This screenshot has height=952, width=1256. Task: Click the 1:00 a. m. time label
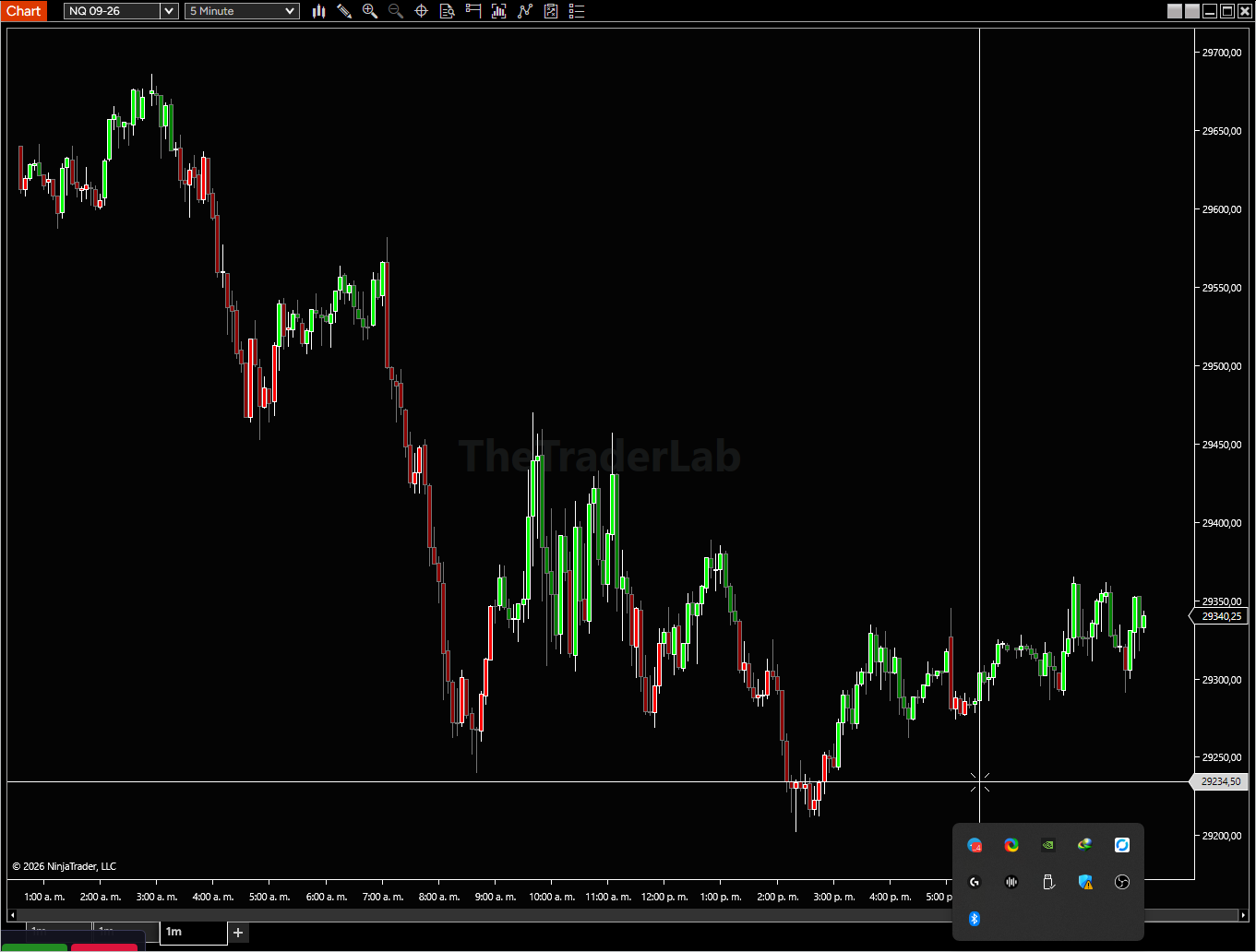[x=44, y=897]
